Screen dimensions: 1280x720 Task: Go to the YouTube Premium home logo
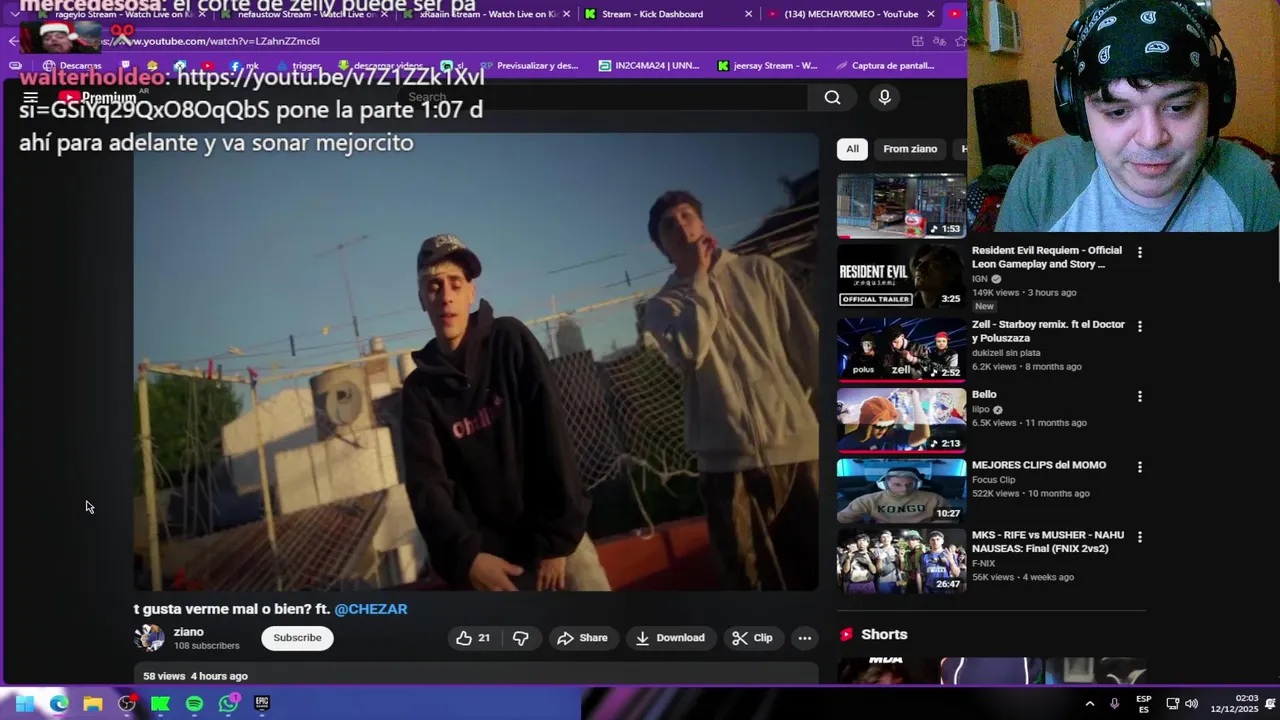(97, 98)
